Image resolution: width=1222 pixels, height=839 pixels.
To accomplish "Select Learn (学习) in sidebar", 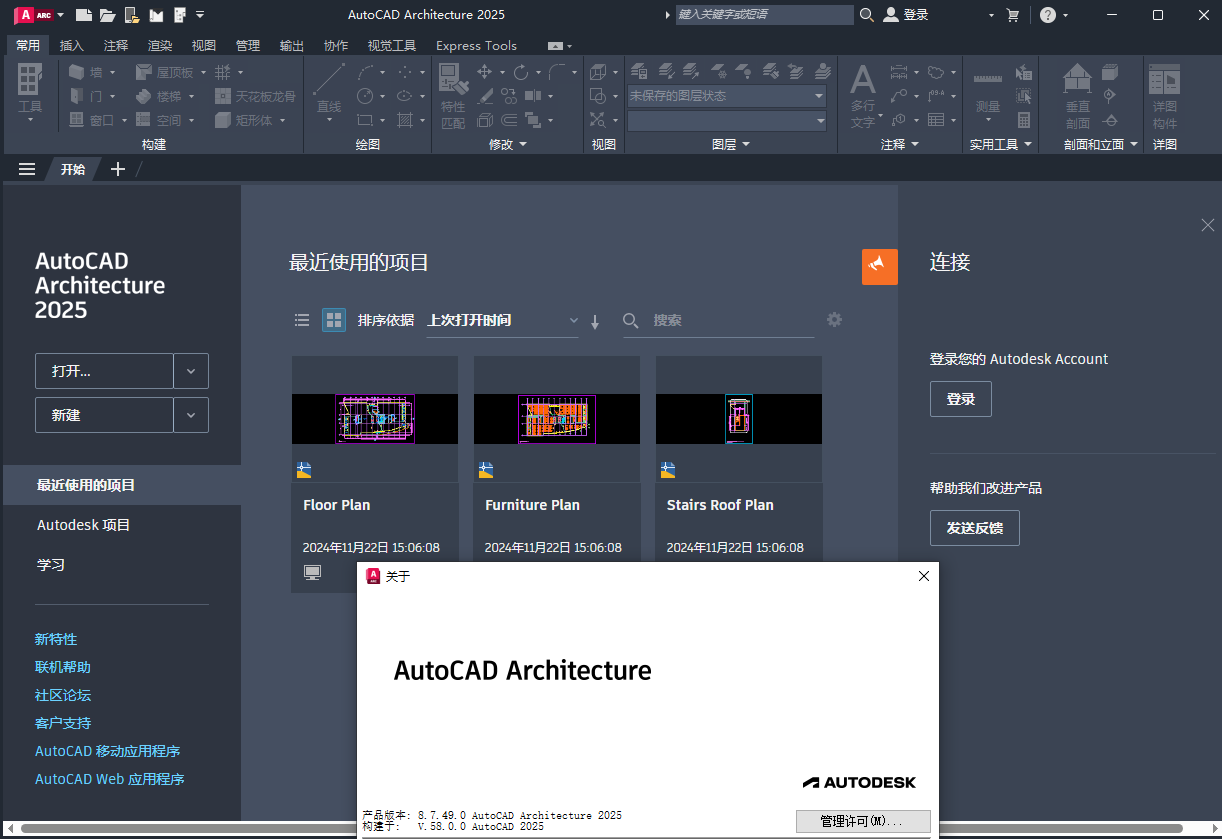I will (51, 565).
